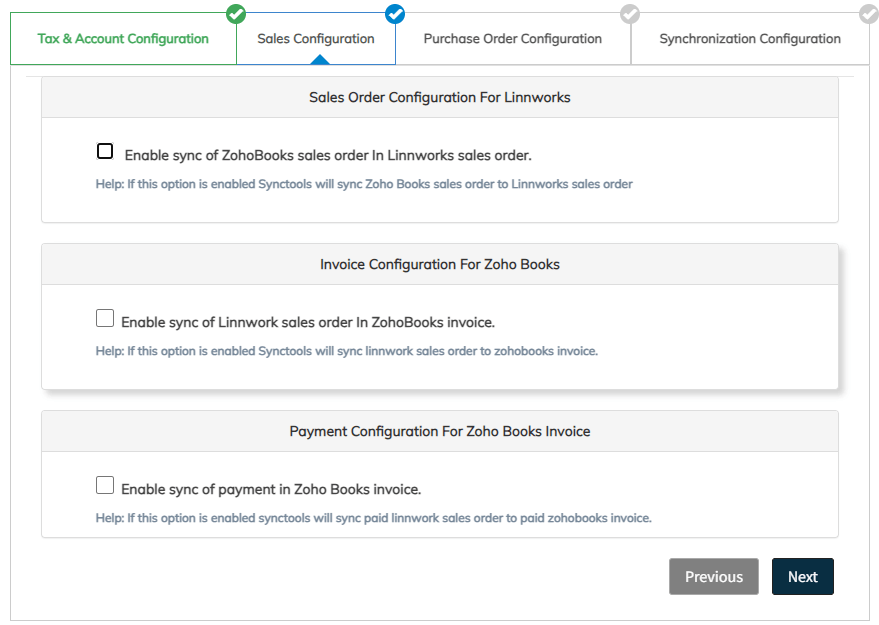Switch to Tax & Account Configuration tab

click(x=123, y=39)
